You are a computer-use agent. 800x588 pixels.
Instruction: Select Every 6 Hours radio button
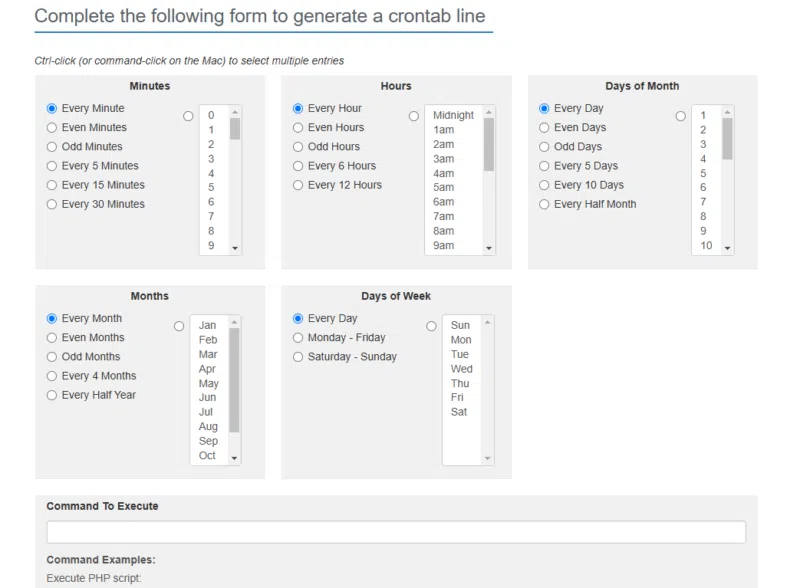point(298,166)
